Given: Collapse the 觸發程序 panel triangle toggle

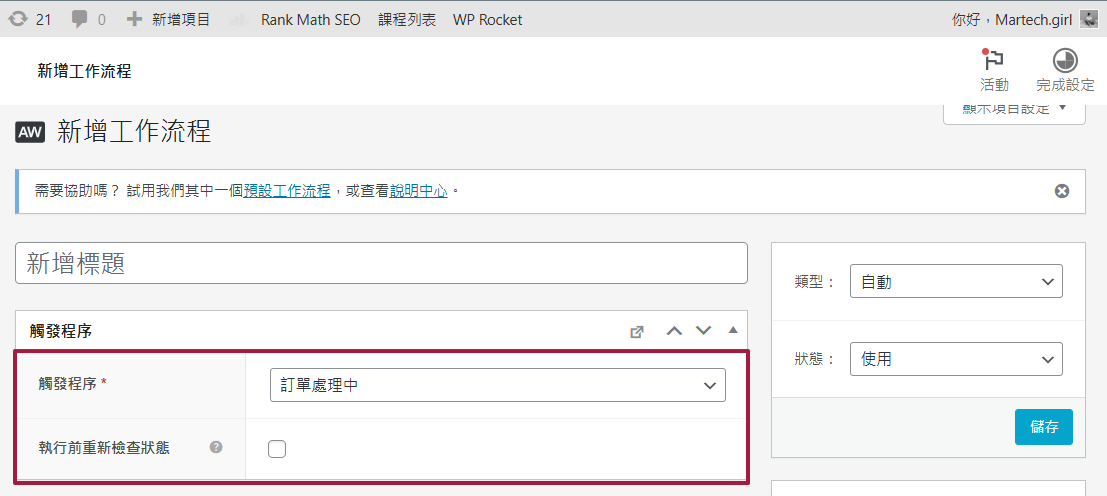Looking at the screenshot, I should [x=732, y=331].
